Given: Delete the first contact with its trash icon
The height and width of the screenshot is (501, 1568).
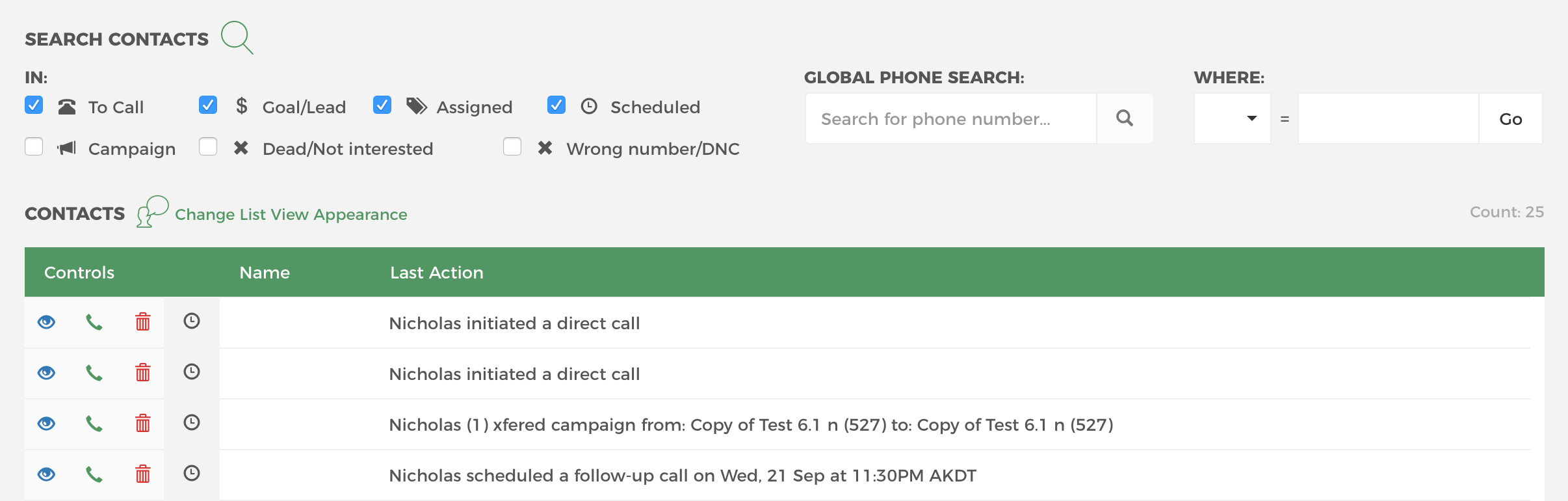Looking at the screenshot, I should point(143,322).
